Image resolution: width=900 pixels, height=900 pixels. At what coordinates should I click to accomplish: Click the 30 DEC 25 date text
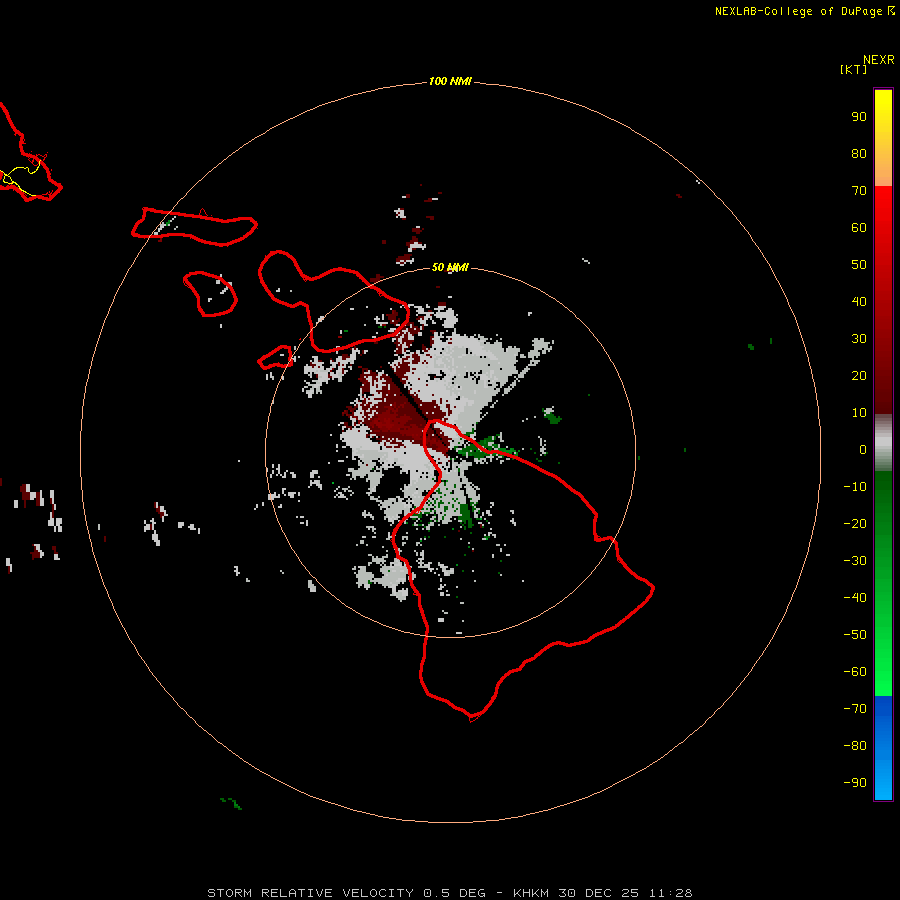coord(600,893)
